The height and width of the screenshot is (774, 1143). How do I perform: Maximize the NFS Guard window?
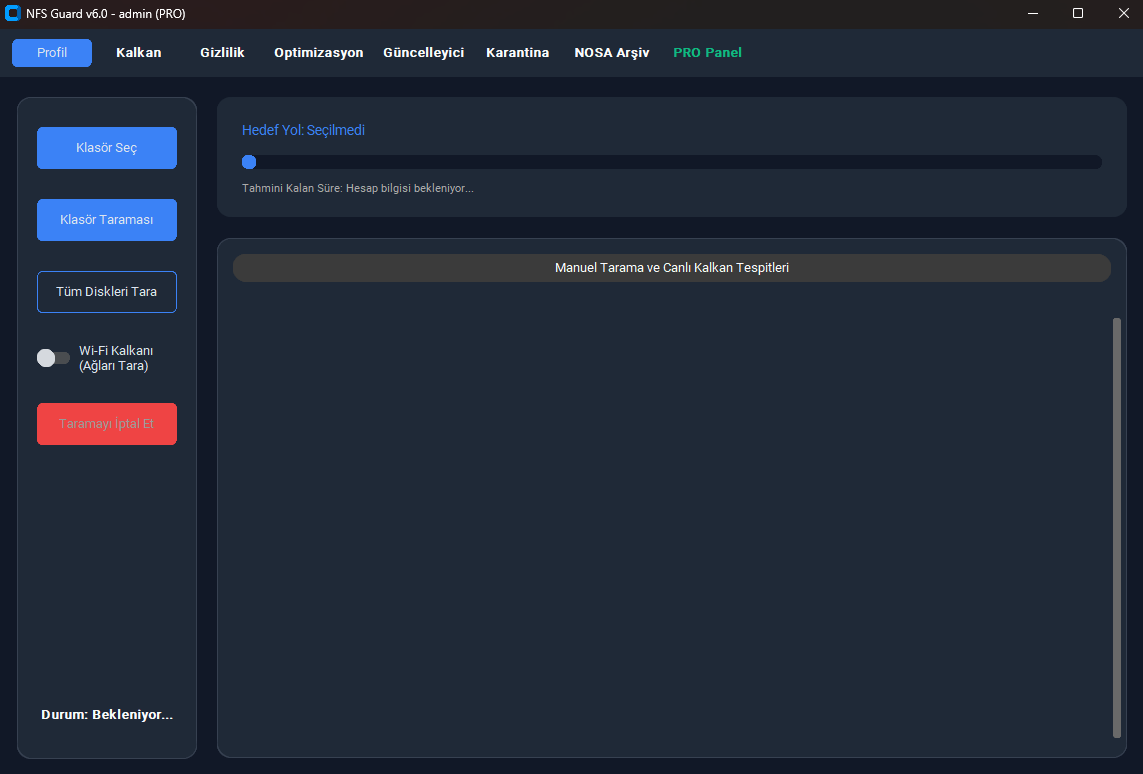[1077, 13]
